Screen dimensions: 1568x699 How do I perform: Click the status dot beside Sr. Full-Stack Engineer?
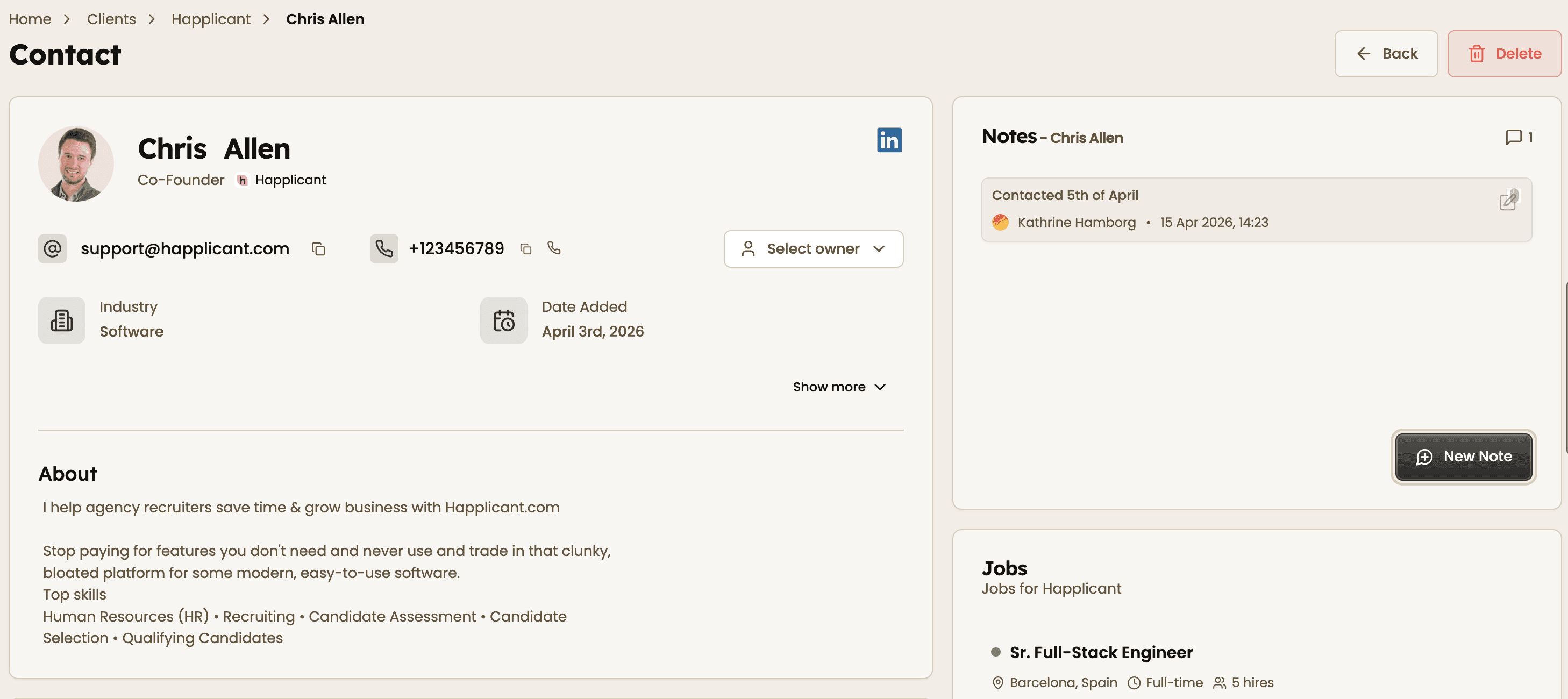click(996, 652)
